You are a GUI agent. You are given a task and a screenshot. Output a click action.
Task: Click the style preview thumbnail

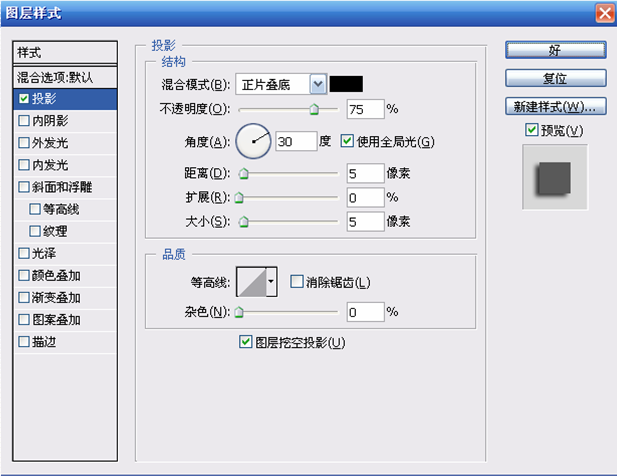pos(555,177)
